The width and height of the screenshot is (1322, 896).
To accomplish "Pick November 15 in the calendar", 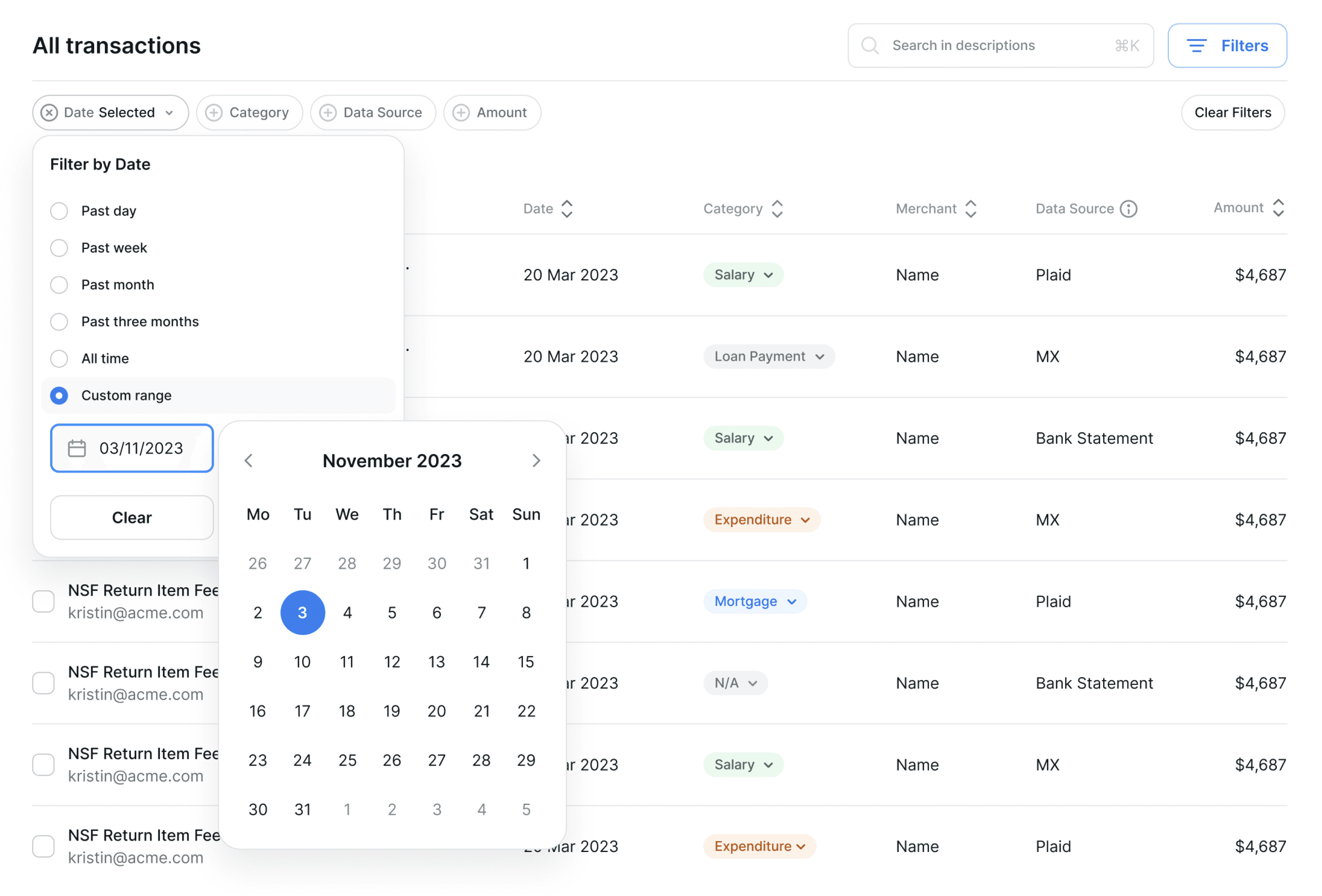I will pyautogui.click(x=525, y=662).
